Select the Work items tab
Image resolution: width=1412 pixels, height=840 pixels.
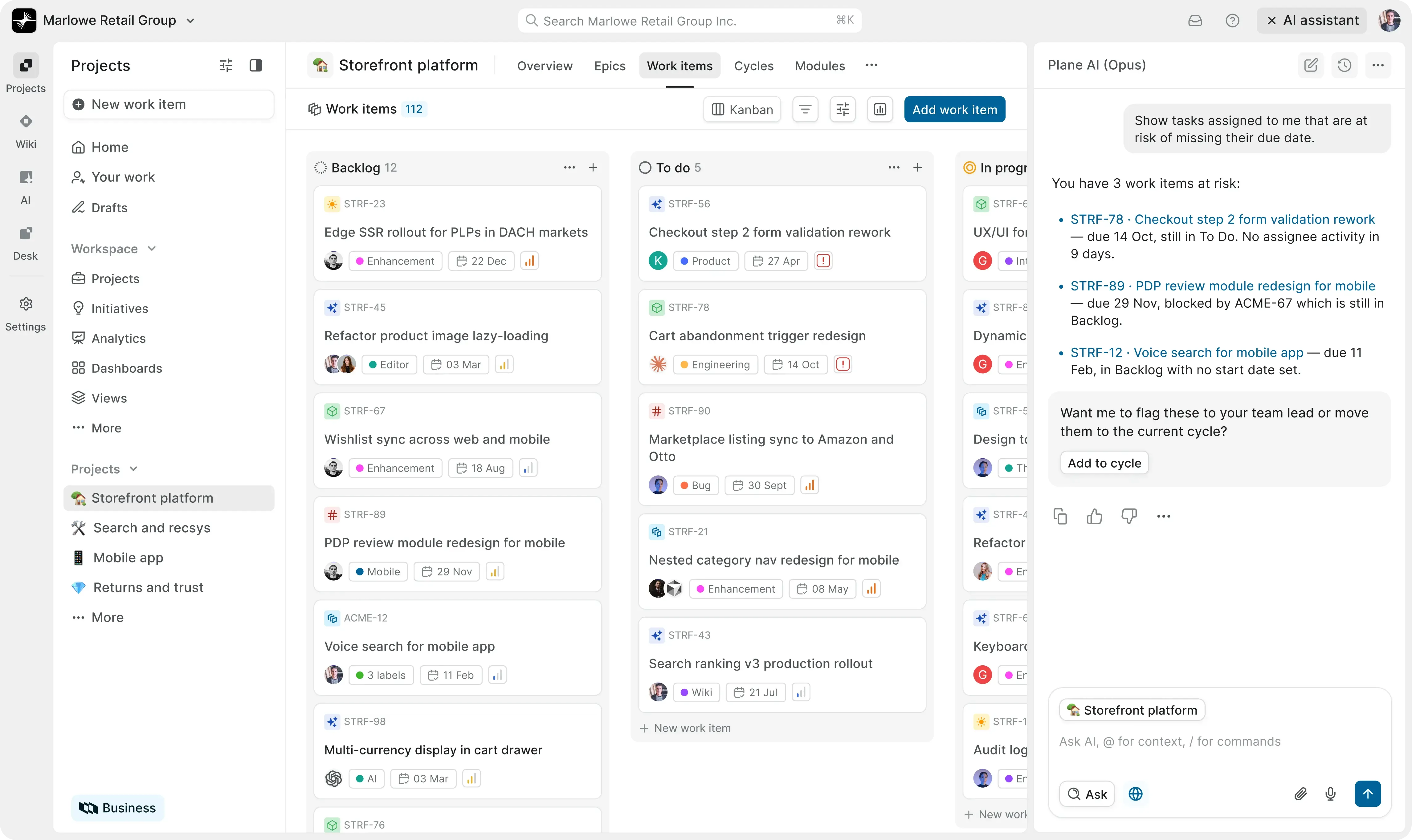[679, 66]
